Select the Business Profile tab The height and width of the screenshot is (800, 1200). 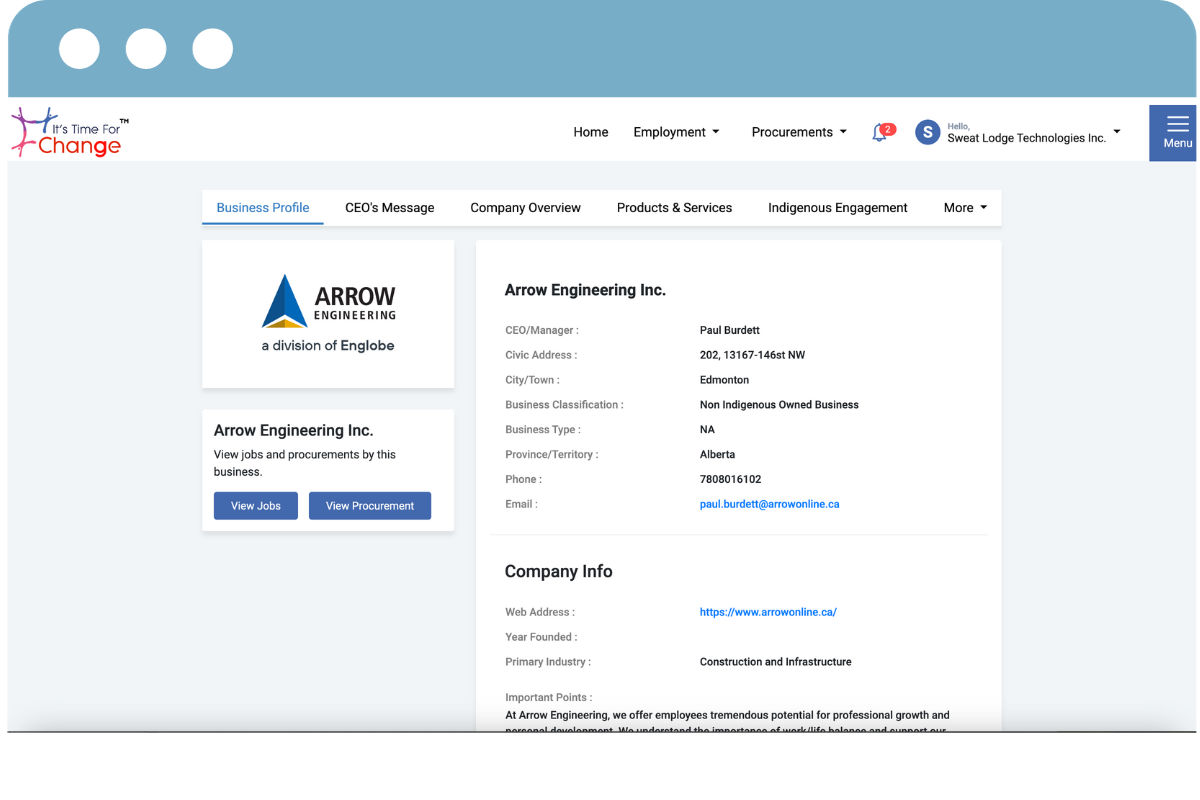263,208
